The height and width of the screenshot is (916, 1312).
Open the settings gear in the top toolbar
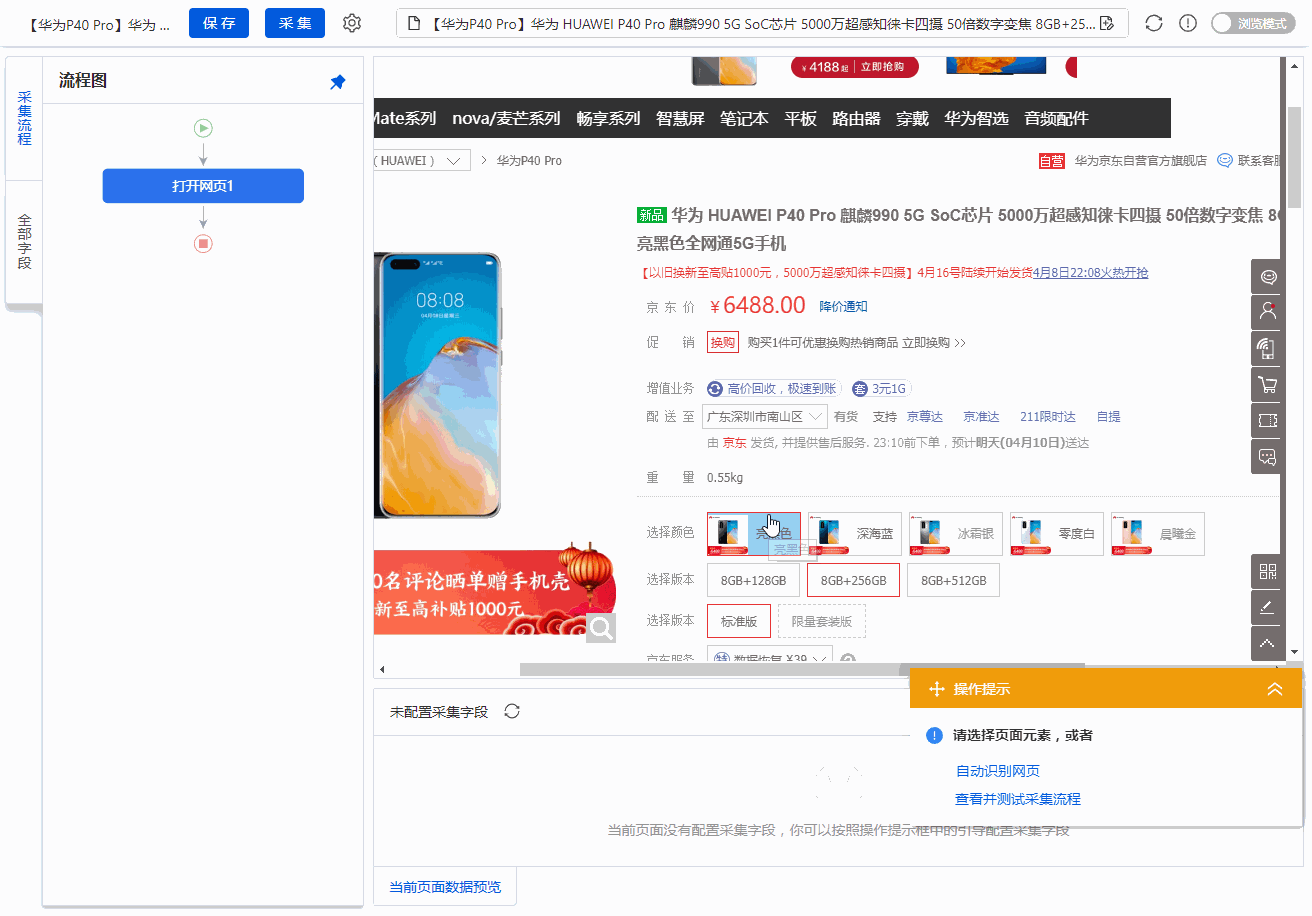351,22
